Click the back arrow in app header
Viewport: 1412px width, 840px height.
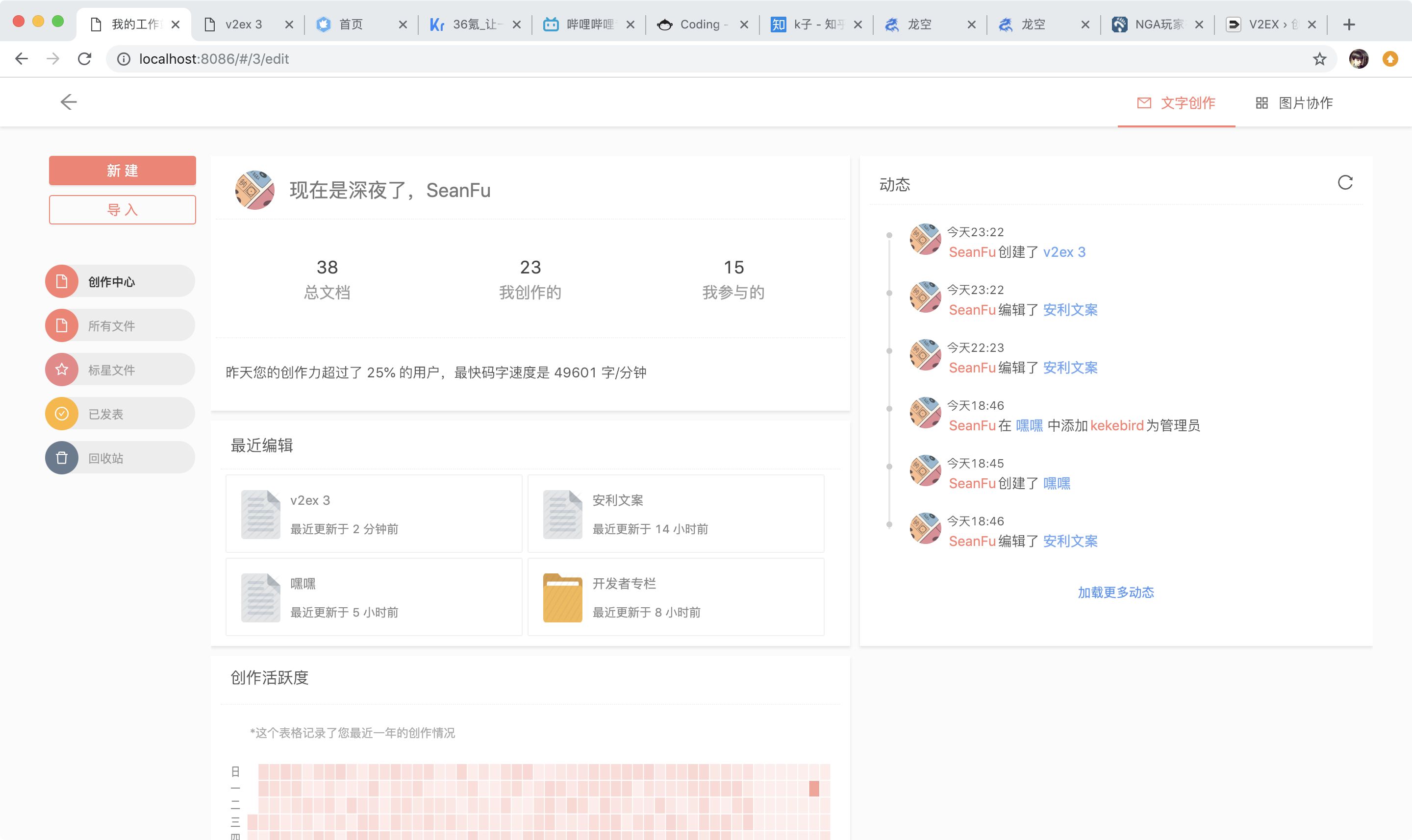(x=69, y=102)
